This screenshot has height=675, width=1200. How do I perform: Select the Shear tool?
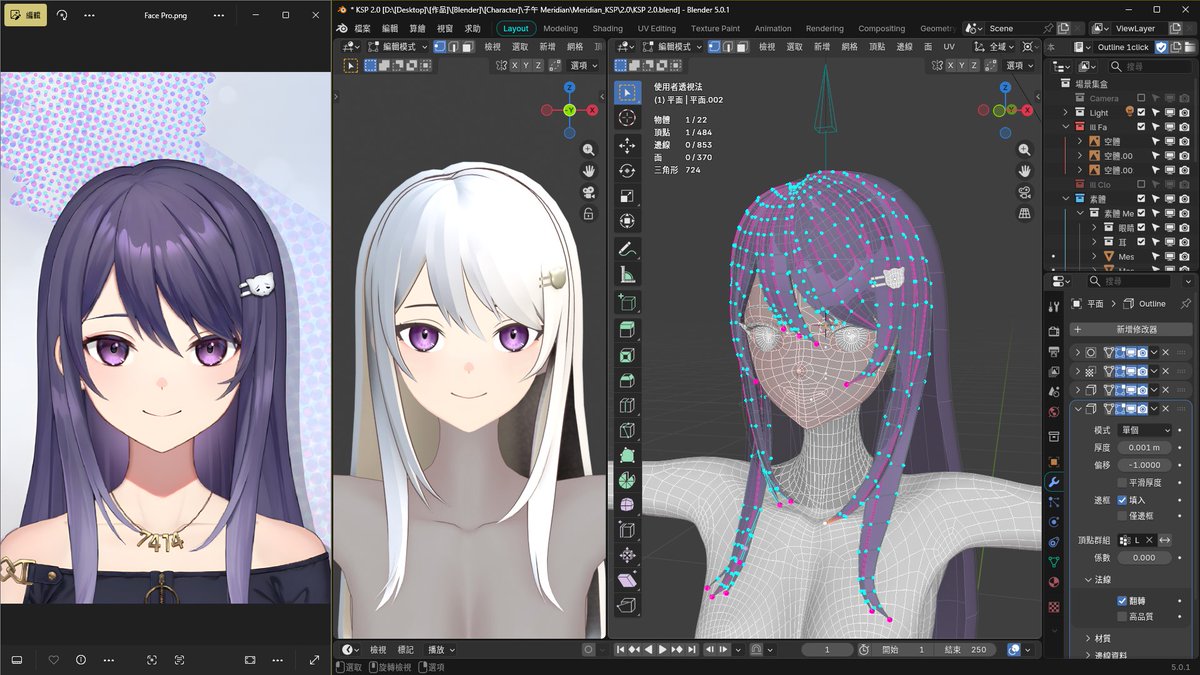(627, 580)
